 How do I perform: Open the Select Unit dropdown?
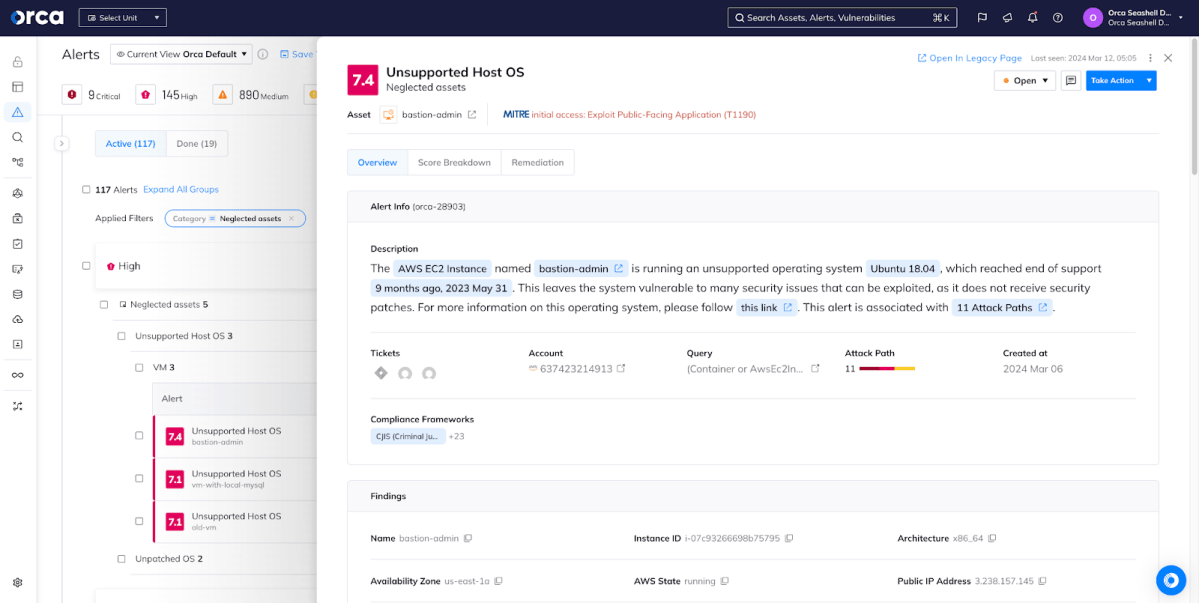point(122,17)
